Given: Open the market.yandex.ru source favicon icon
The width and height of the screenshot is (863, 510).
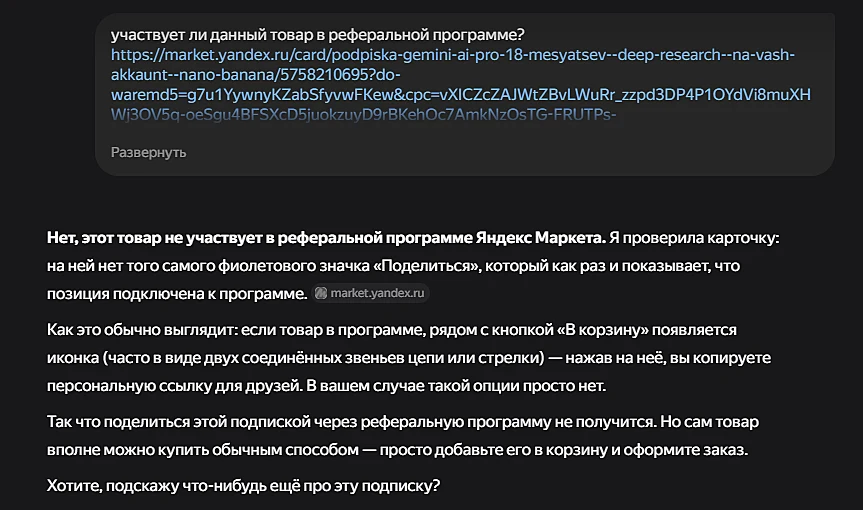Looking at the screenshot, I should [x=321, y=293].
